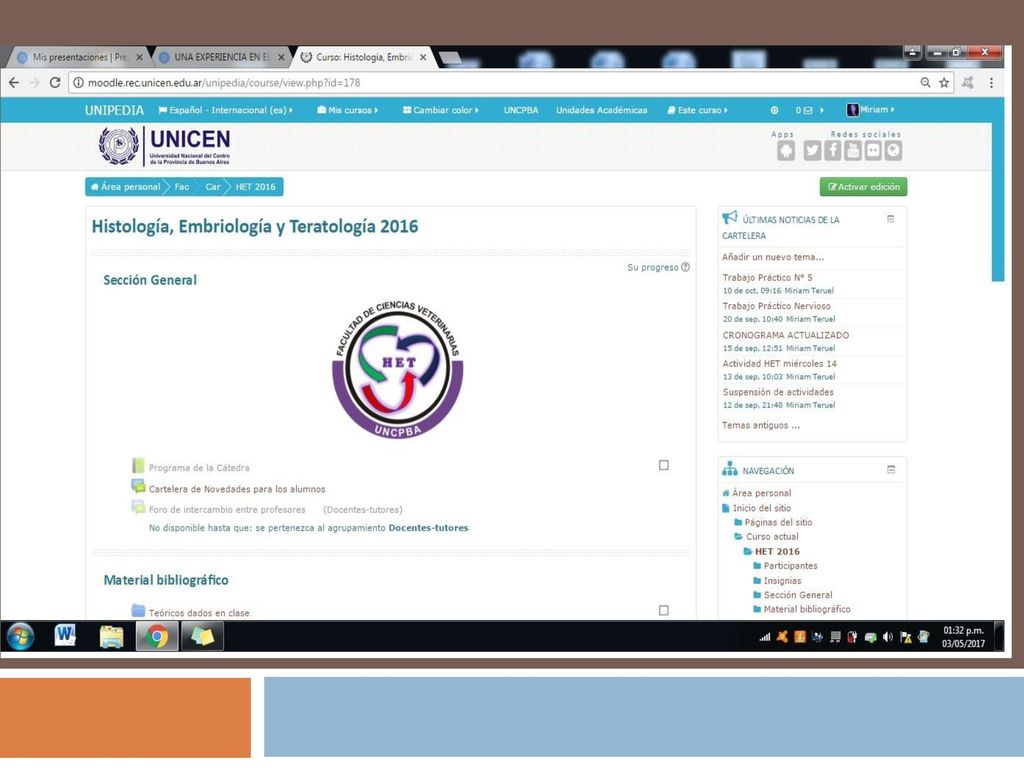Open the CRONOGRAMA ACTUALIZADO news item
Viewport: 1024px width, 768px height.
pos(786,335)
